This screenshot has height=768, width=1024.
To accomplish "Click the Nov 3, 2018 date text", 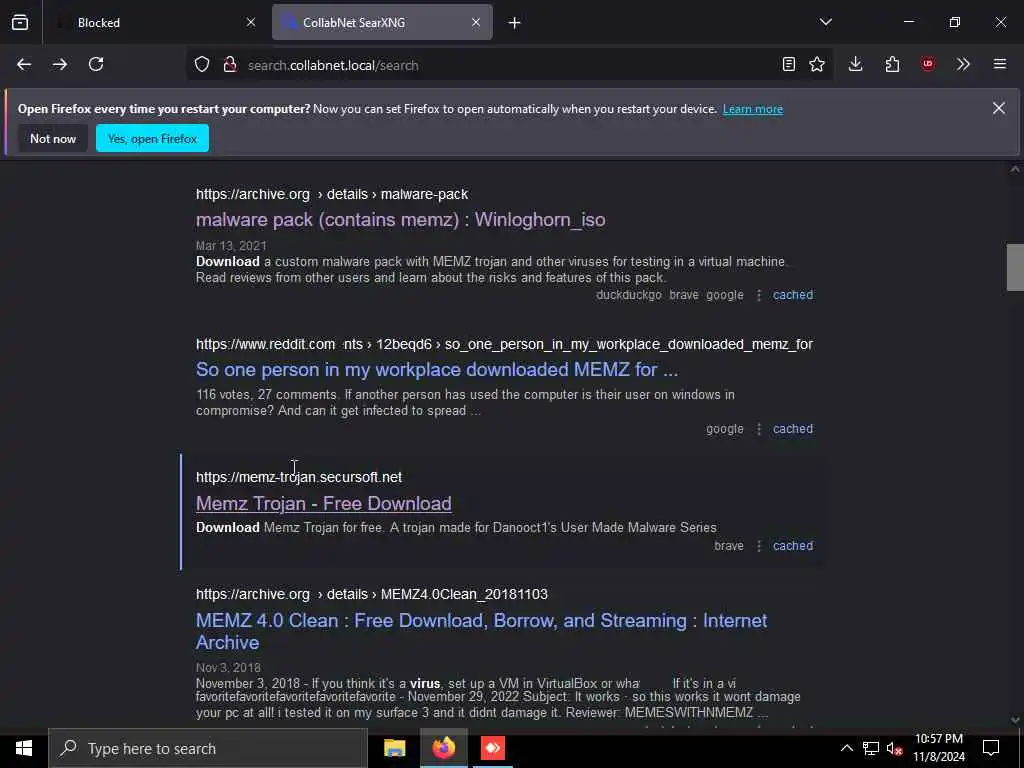I will click(x=228, y=667).
